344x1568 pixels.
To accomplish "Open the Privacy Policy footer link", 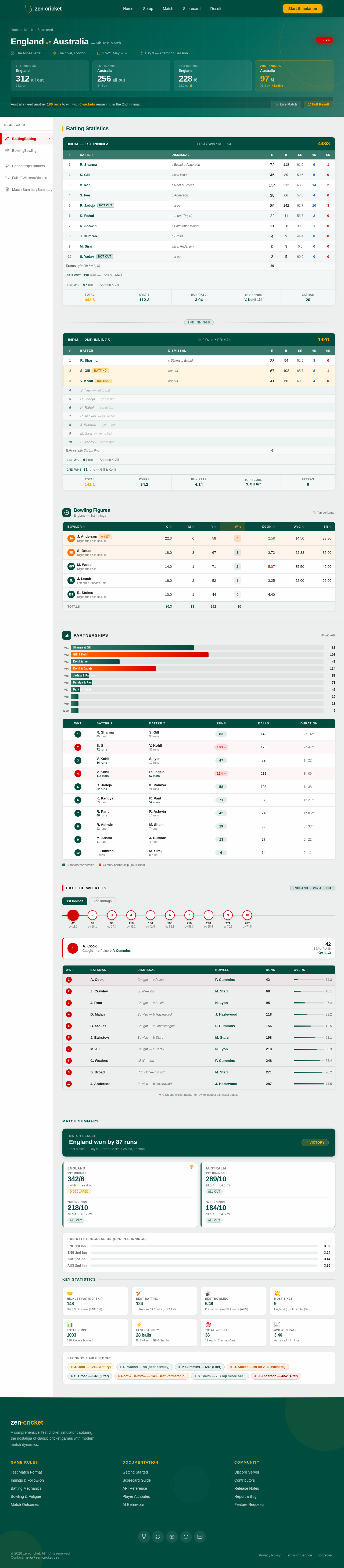I will pos(270,1555).
